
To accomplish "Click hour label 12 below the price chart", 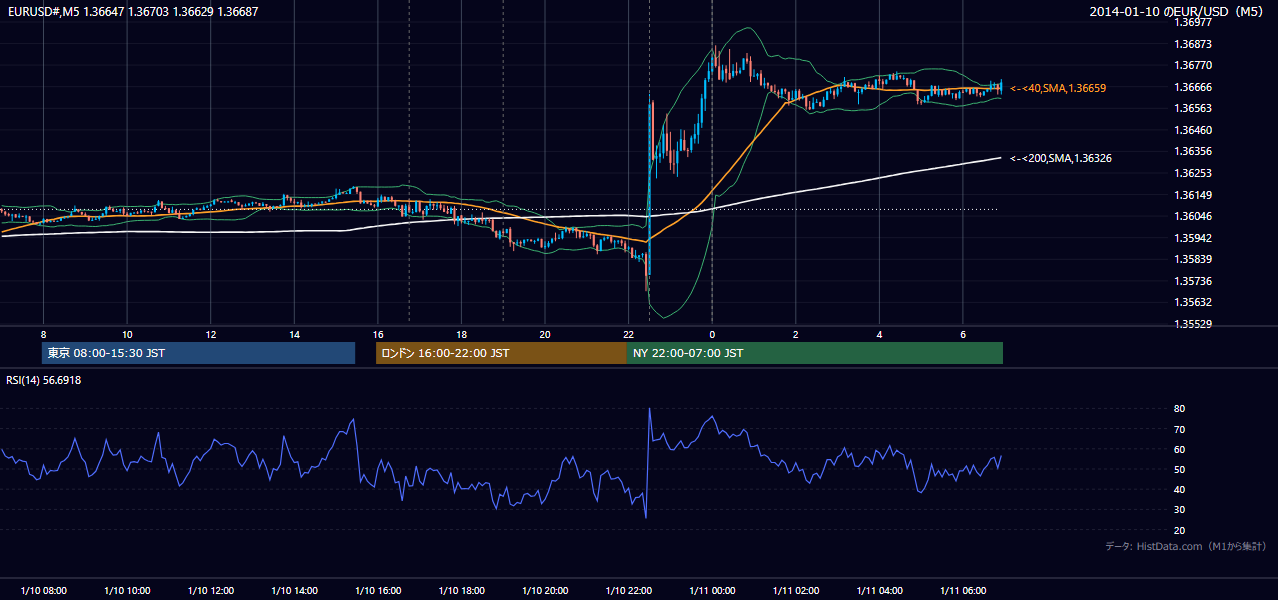I will click(211, 334).
